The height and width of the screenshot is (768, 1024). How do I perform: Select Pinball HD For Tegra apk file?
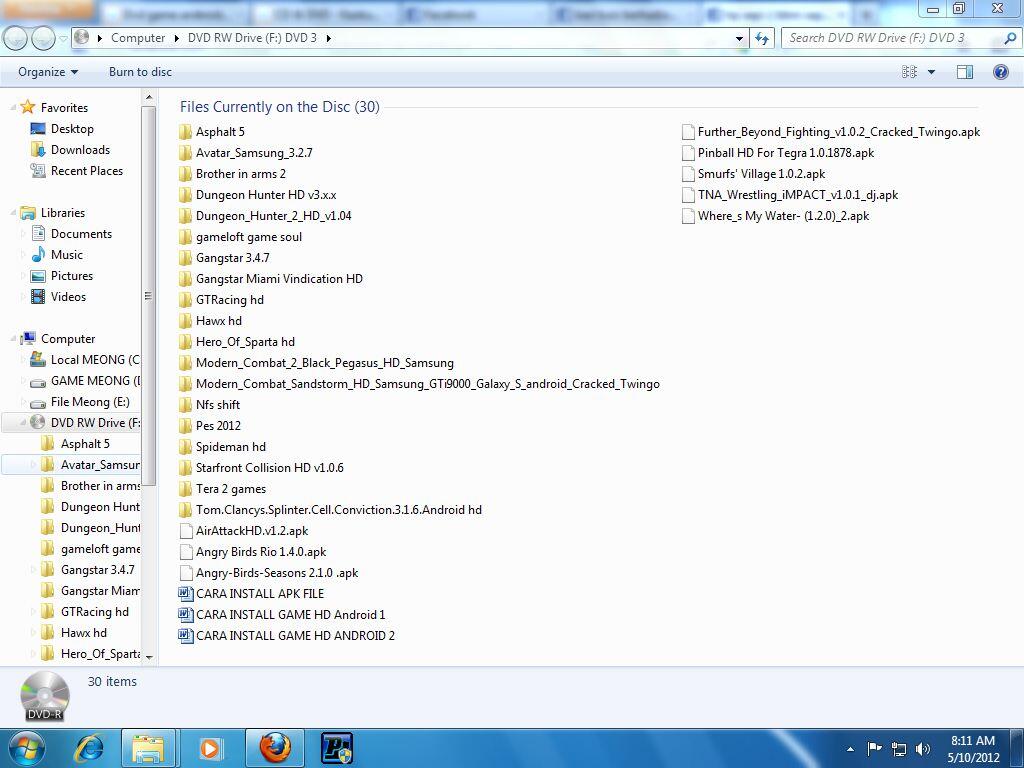[x=778, y=153]
